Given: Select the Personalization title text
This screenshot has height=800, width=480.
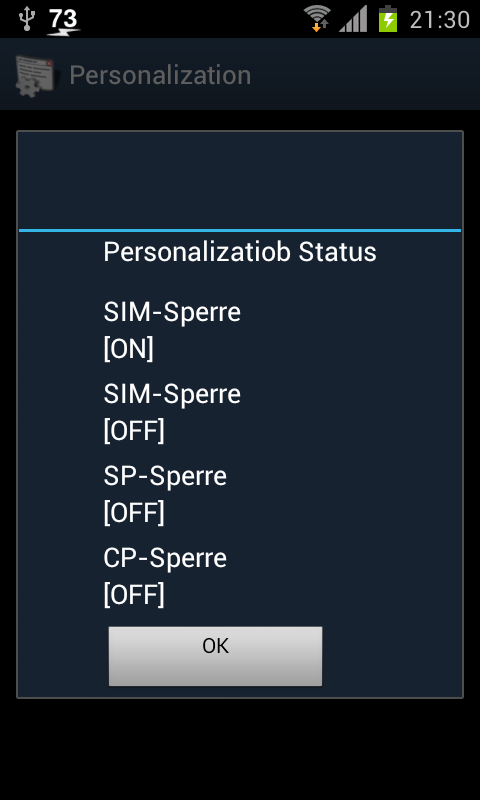Looking at the screenshot, I should point(160,76).
